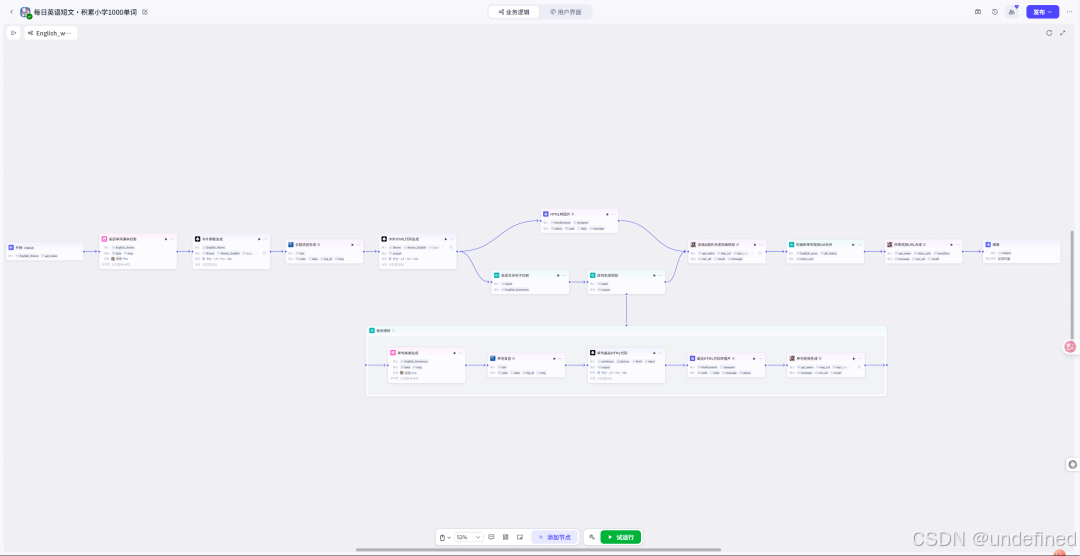The height and width of the screenshot is (556, 1080).
Task: Edit the project title with pencil icon
Action: coord(145,12)
